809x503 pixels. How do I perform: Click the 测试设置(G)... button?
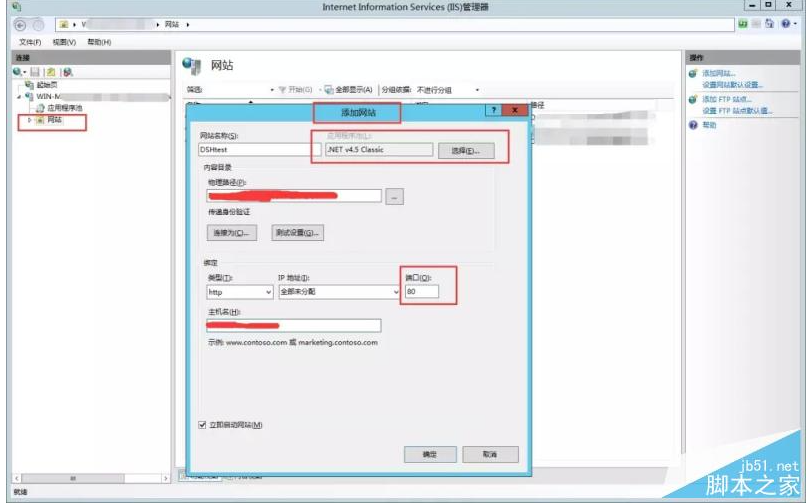[x=298, y=233]
